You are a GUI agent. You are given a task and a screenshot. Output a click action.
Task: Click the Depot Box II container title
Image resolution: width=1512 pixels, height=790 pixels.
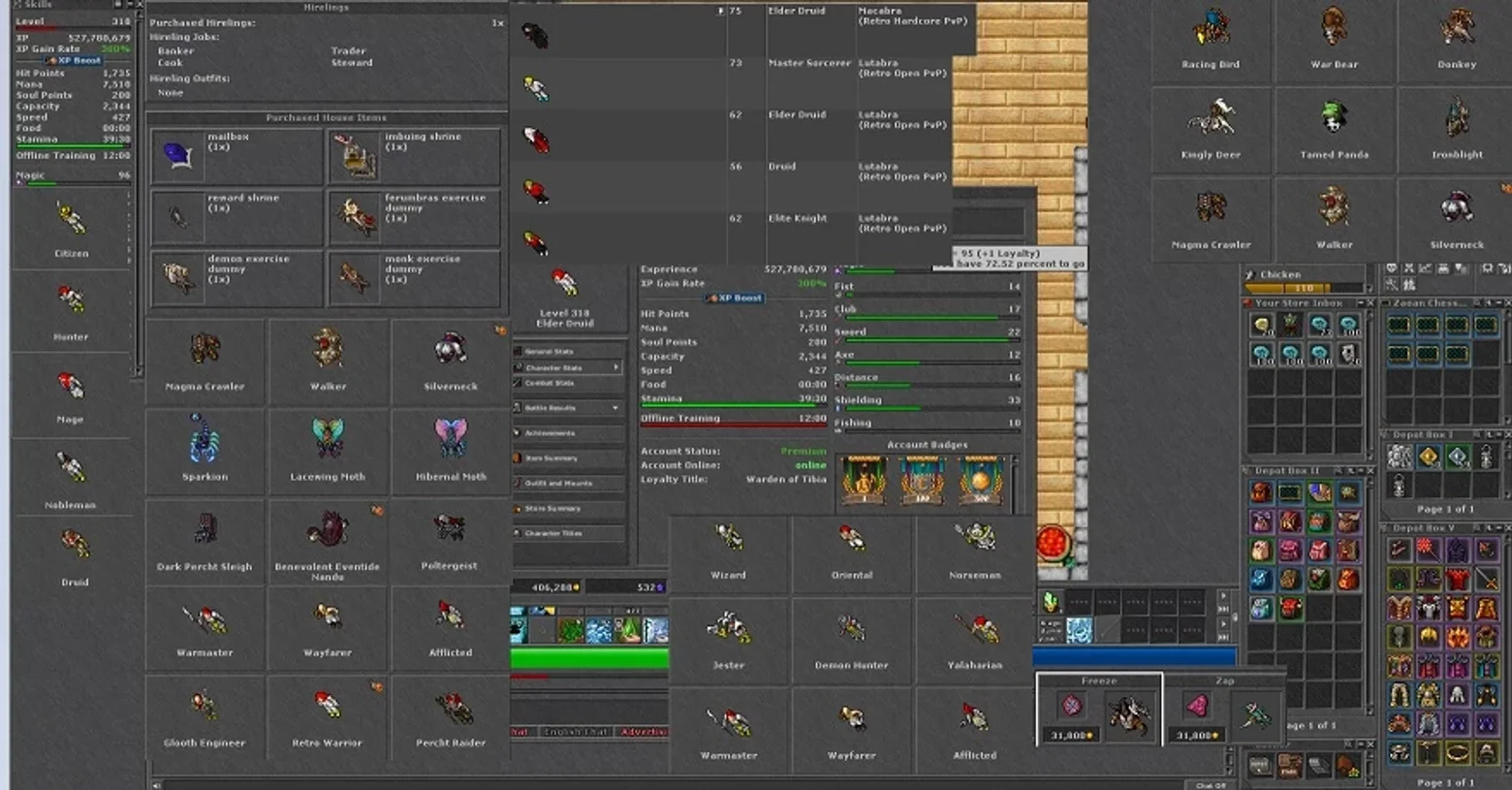pyautogui.click(x=1287, y=471)
